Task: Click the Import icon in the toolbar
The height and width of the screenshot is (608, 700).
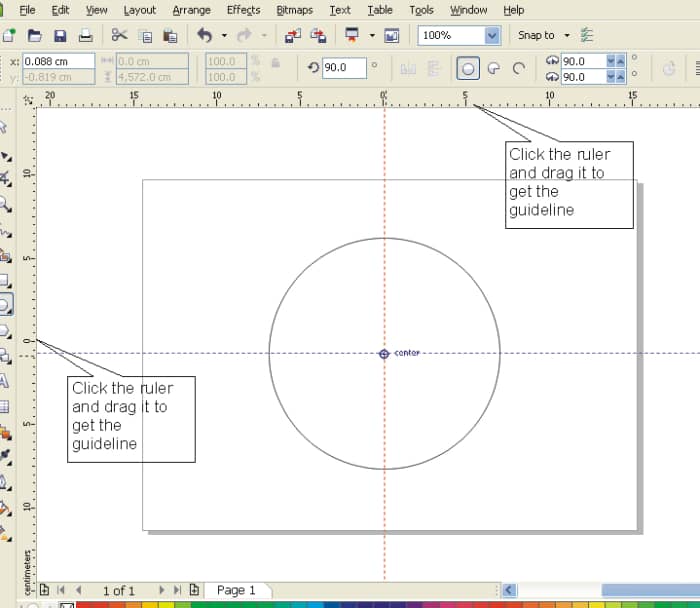Action: pyautogui.click(x=293, y=35)
